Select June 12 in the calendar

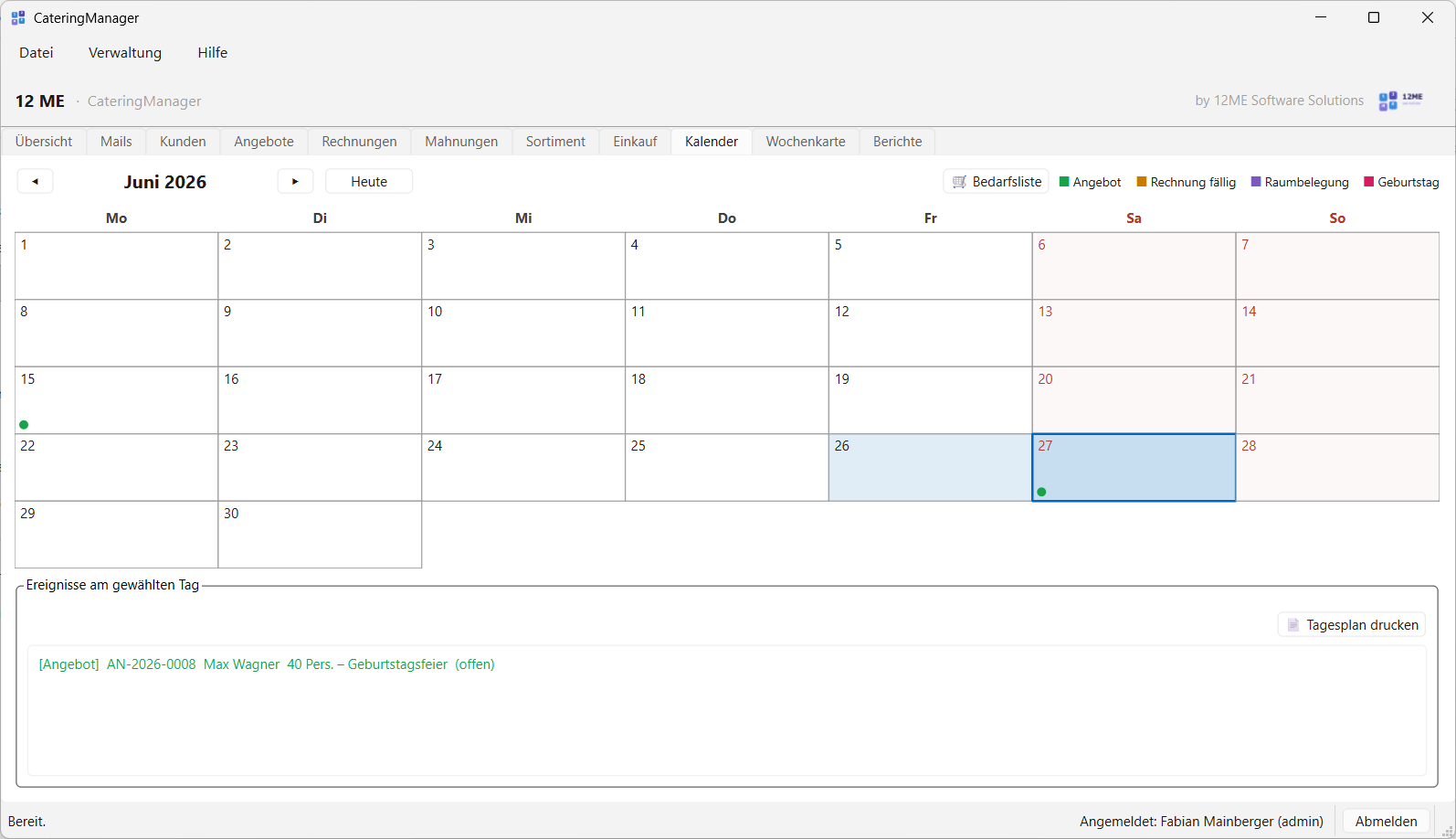pos(931,334)
